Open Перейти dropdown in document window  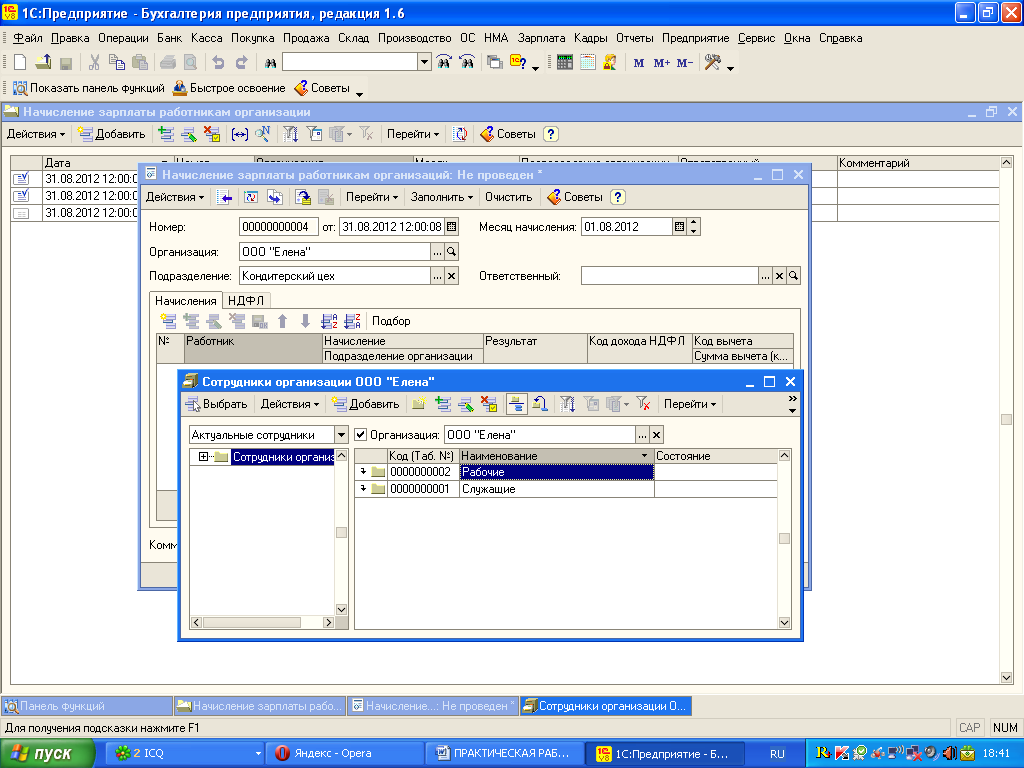[372, 197]
